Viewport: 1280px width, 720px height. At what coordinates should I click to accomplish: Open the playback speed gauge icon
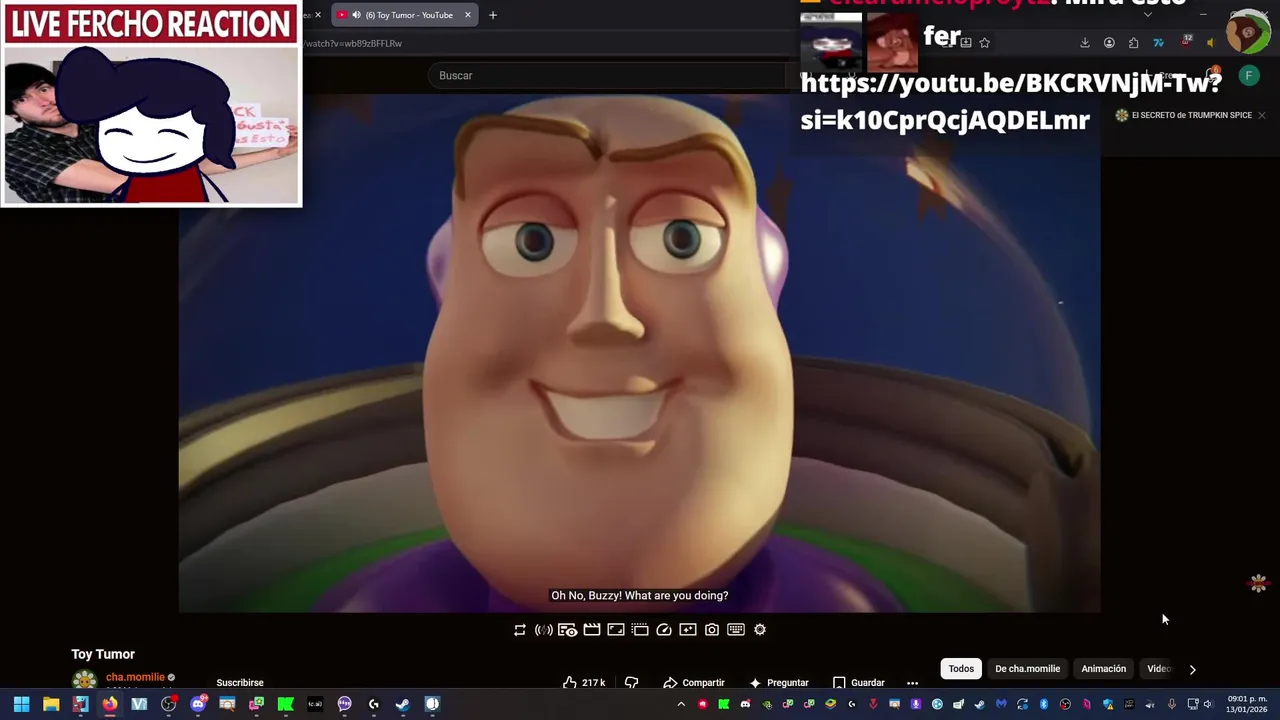coord(664,630)
